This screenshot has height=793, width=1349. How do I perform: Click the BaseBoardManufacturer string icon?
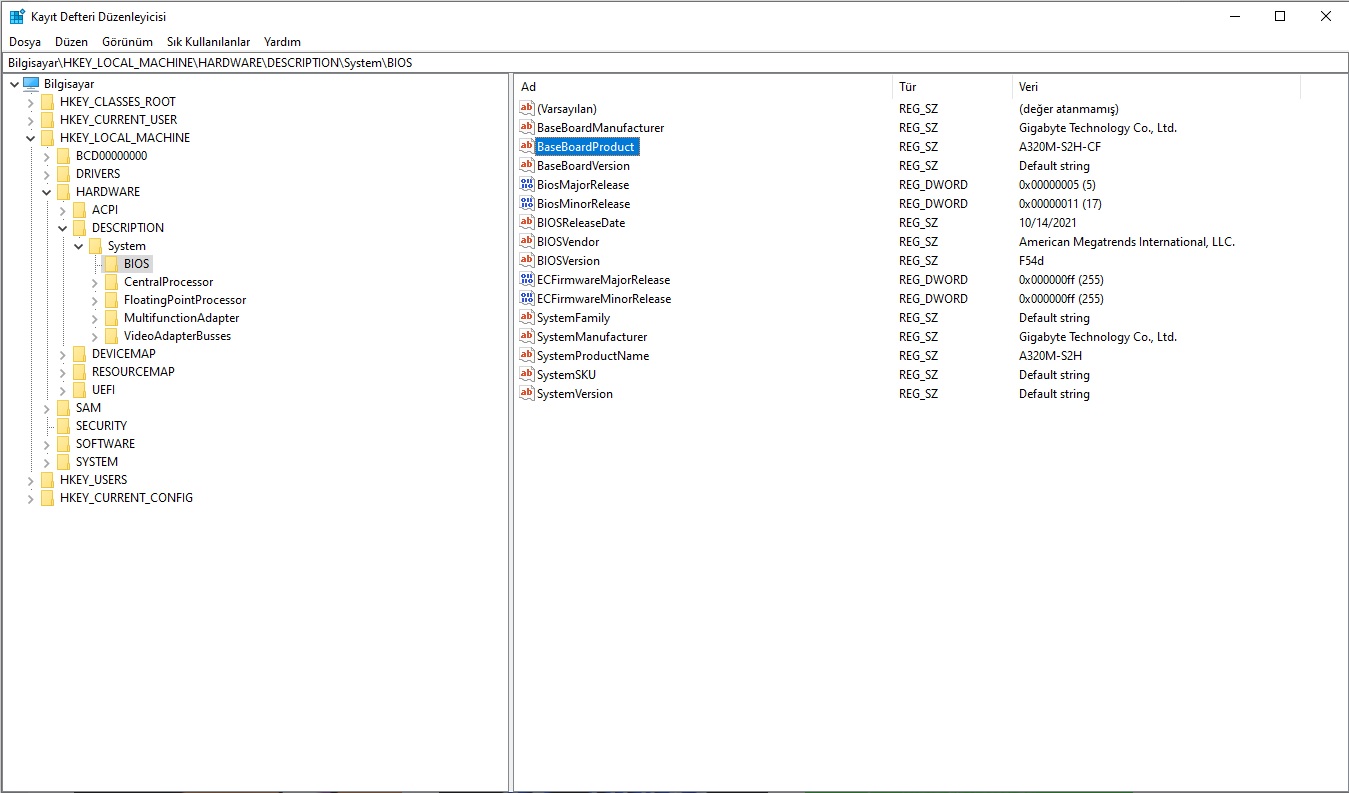(x=527, y=128)
